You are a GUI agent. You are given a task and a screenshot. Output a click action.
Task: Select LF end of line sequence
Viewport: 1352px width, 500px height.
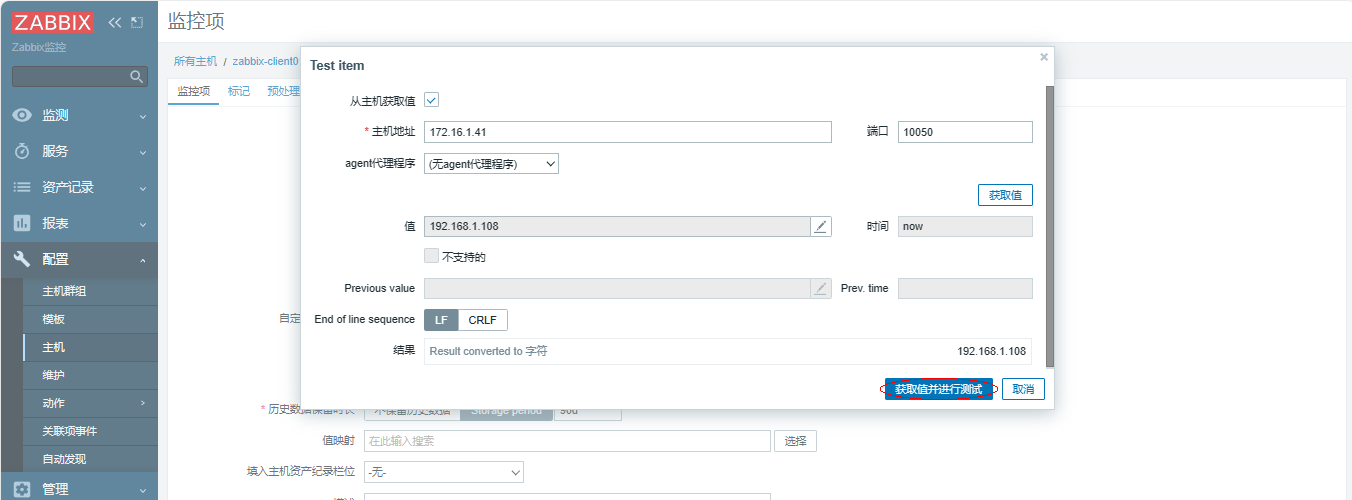[441, 320]
